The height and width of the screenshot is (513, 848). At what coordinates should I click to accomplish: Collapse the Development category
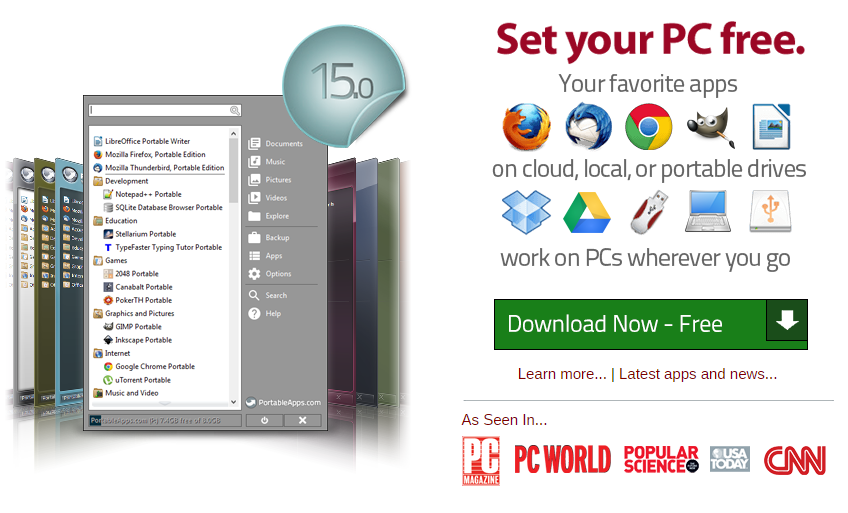coord(121,181)
